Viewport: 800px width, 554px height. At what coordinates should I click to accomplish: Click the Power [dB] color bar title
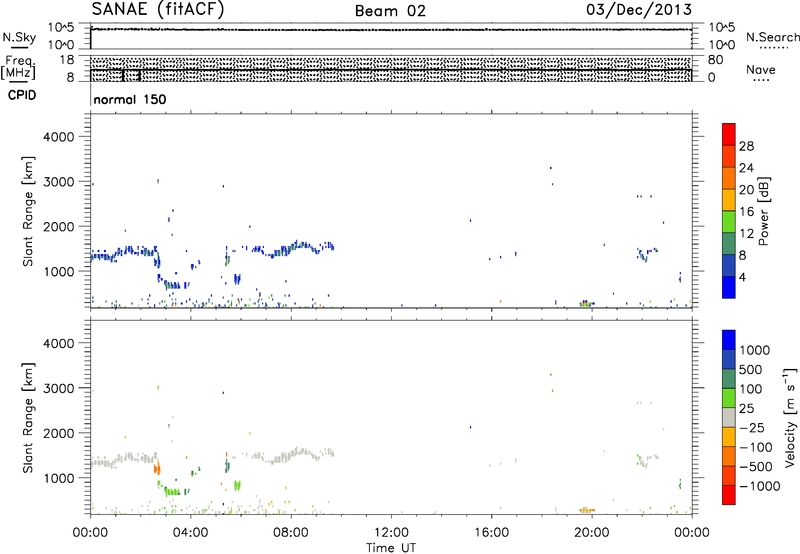click(763, 211)
